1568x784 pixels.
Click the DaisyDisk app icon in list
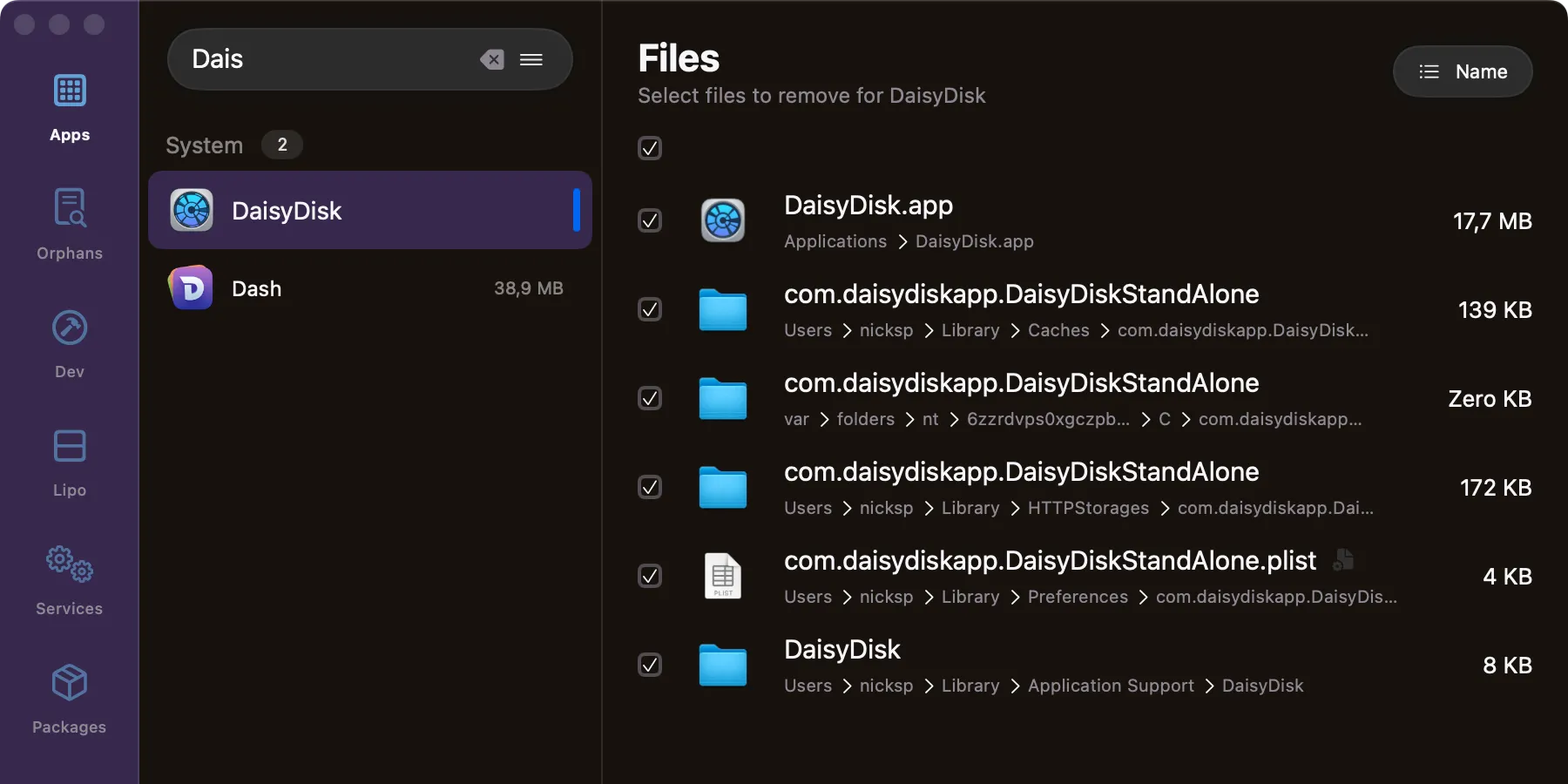(x=192, y=210)
